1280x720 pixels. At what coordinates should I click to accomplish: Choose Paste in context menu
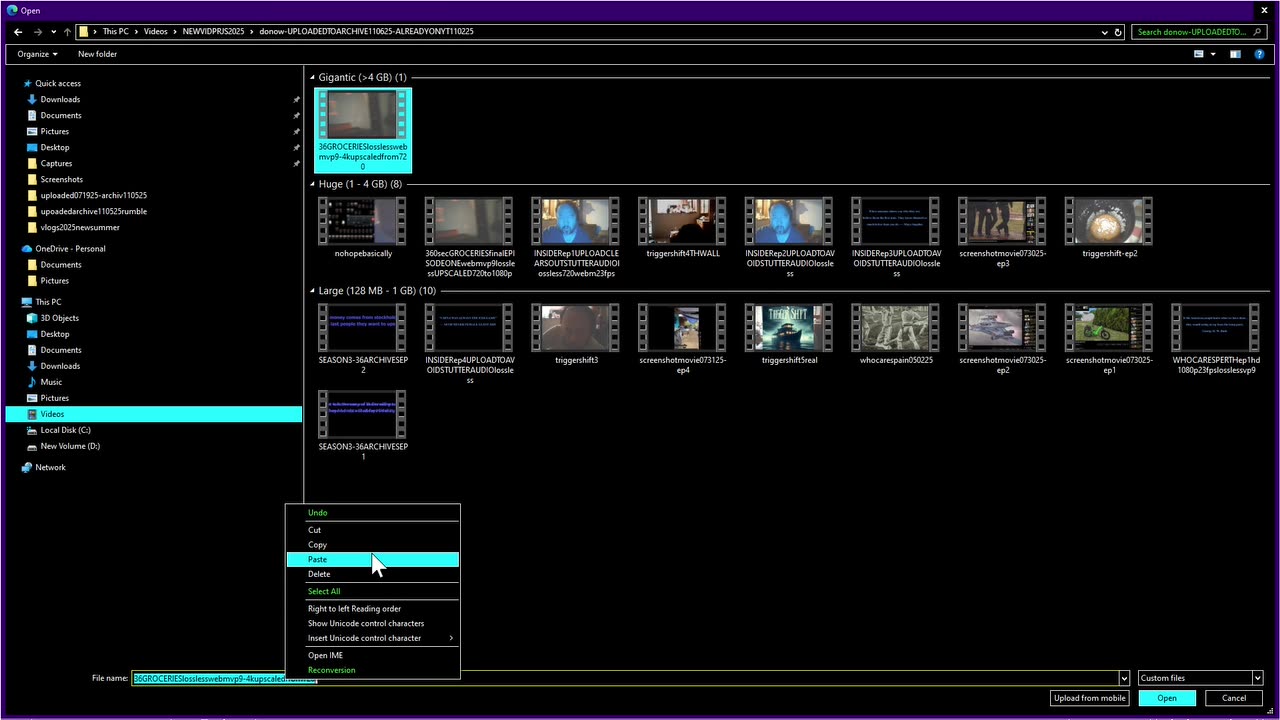point(372,560)
